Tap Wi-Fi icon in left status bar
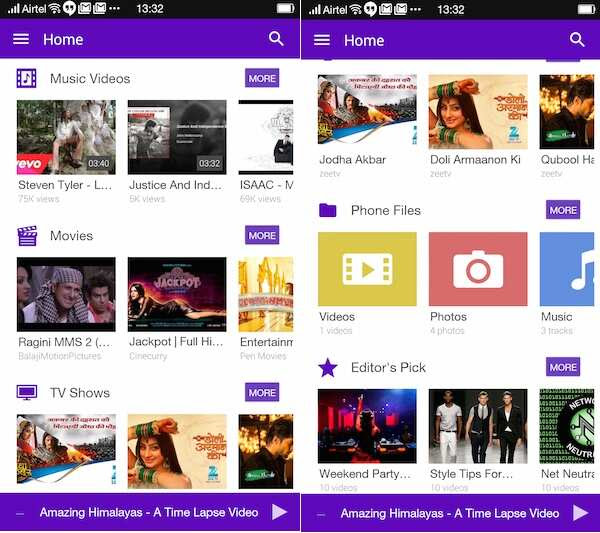 coord(55,9)
